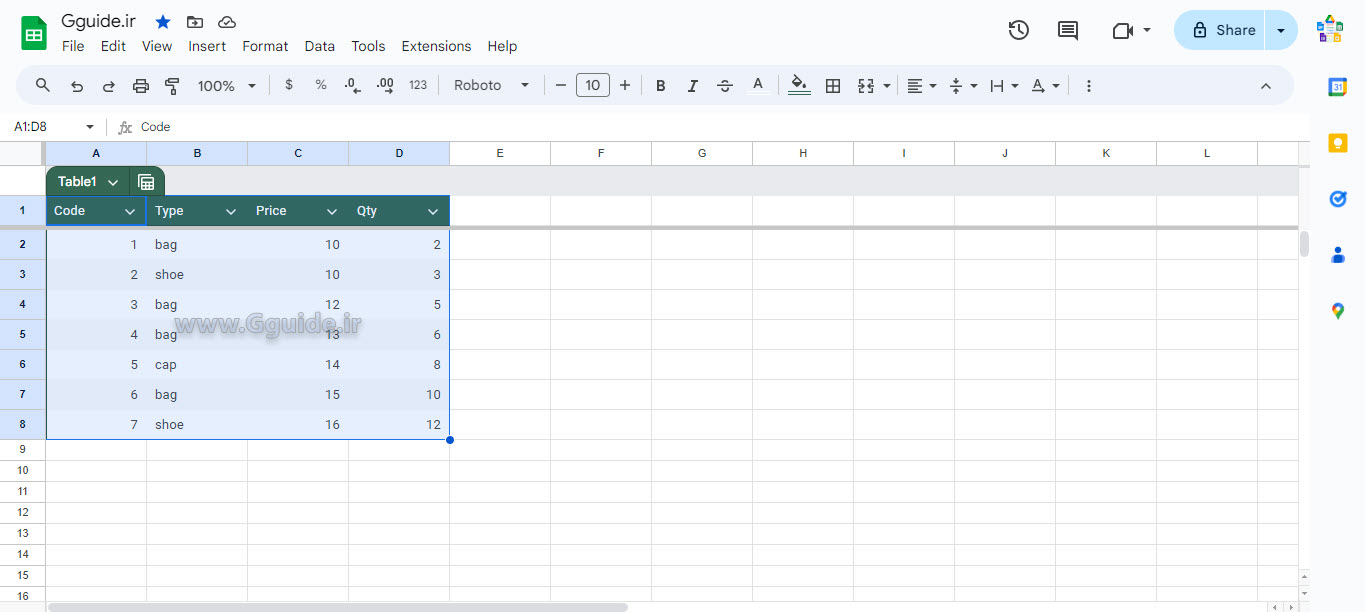
Task: Format selection as currency
Action: pos(289,85)
